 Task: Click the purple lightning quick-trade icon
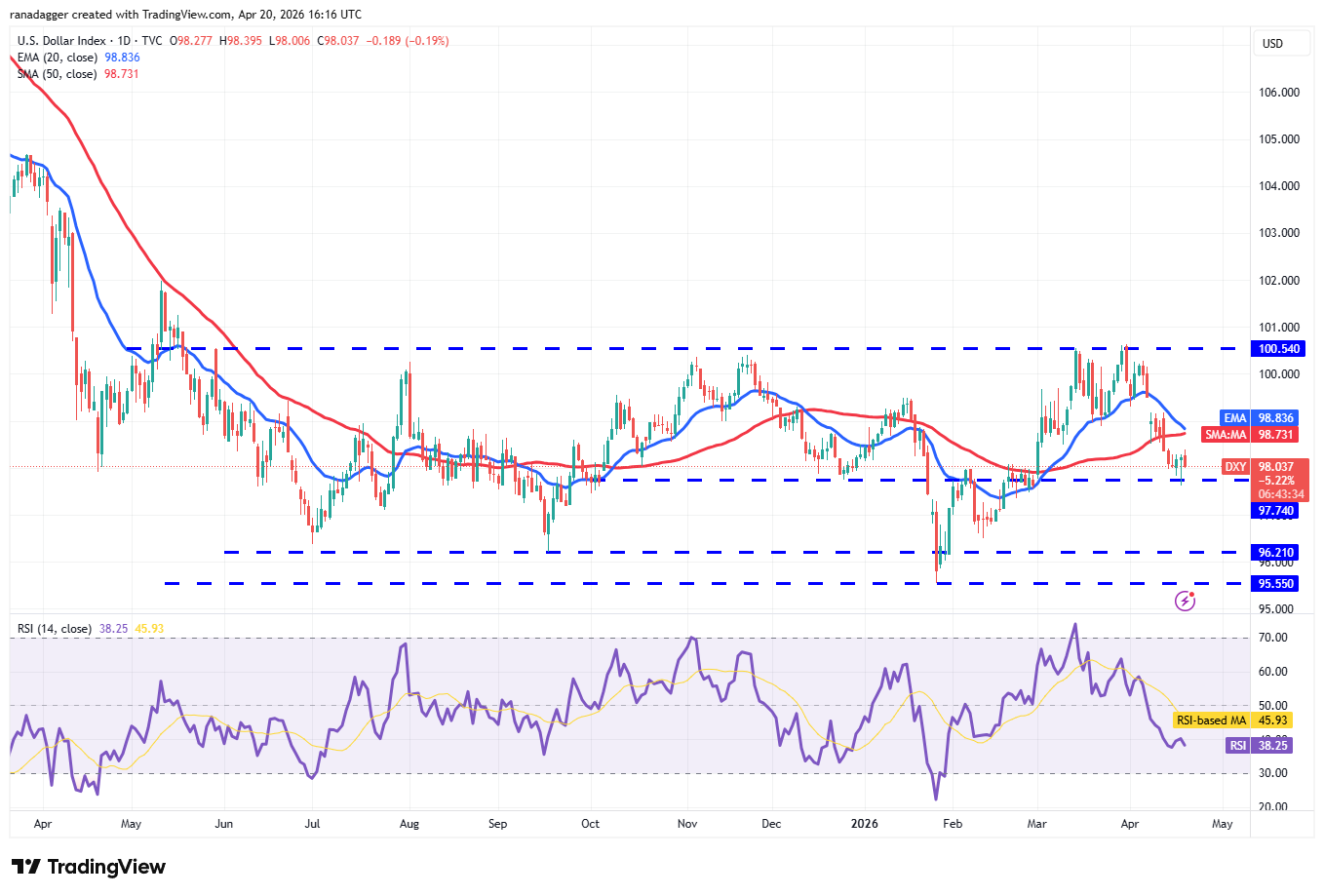click(x=1185, y=601)
